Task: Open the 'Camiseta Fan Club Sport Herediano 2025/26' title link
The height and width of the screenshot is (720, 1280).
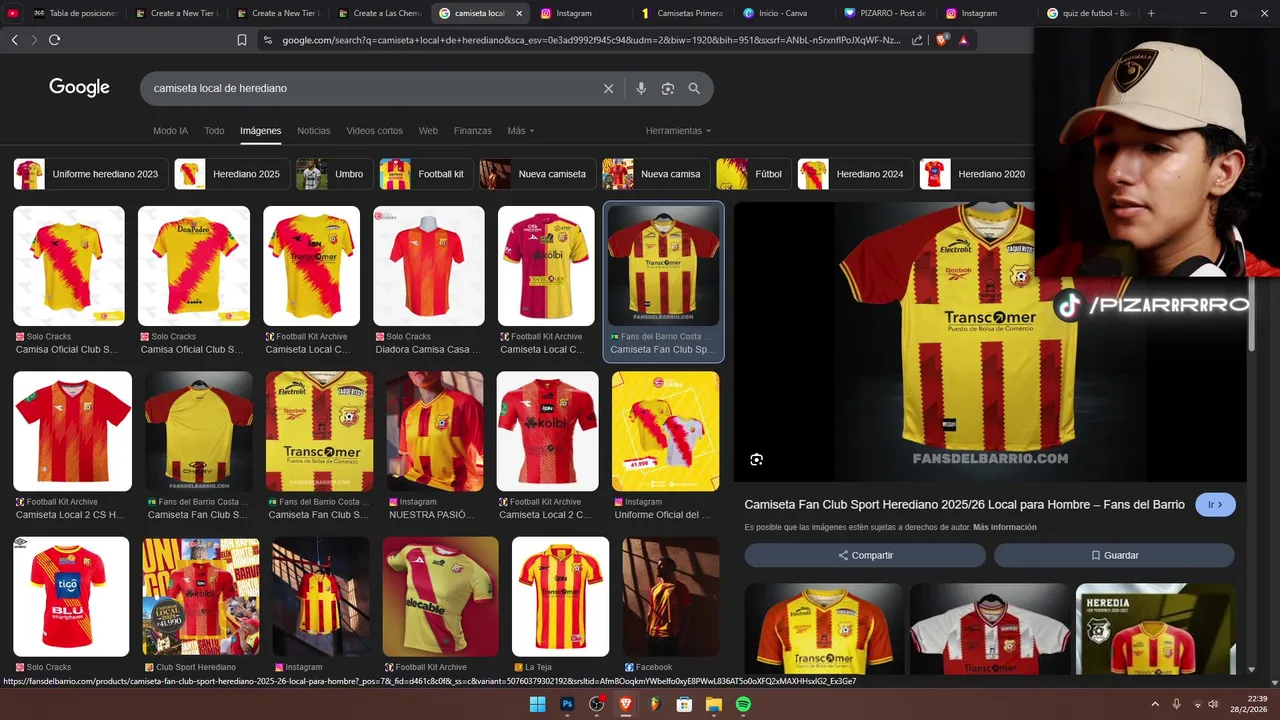Action: tap(964, 505)
